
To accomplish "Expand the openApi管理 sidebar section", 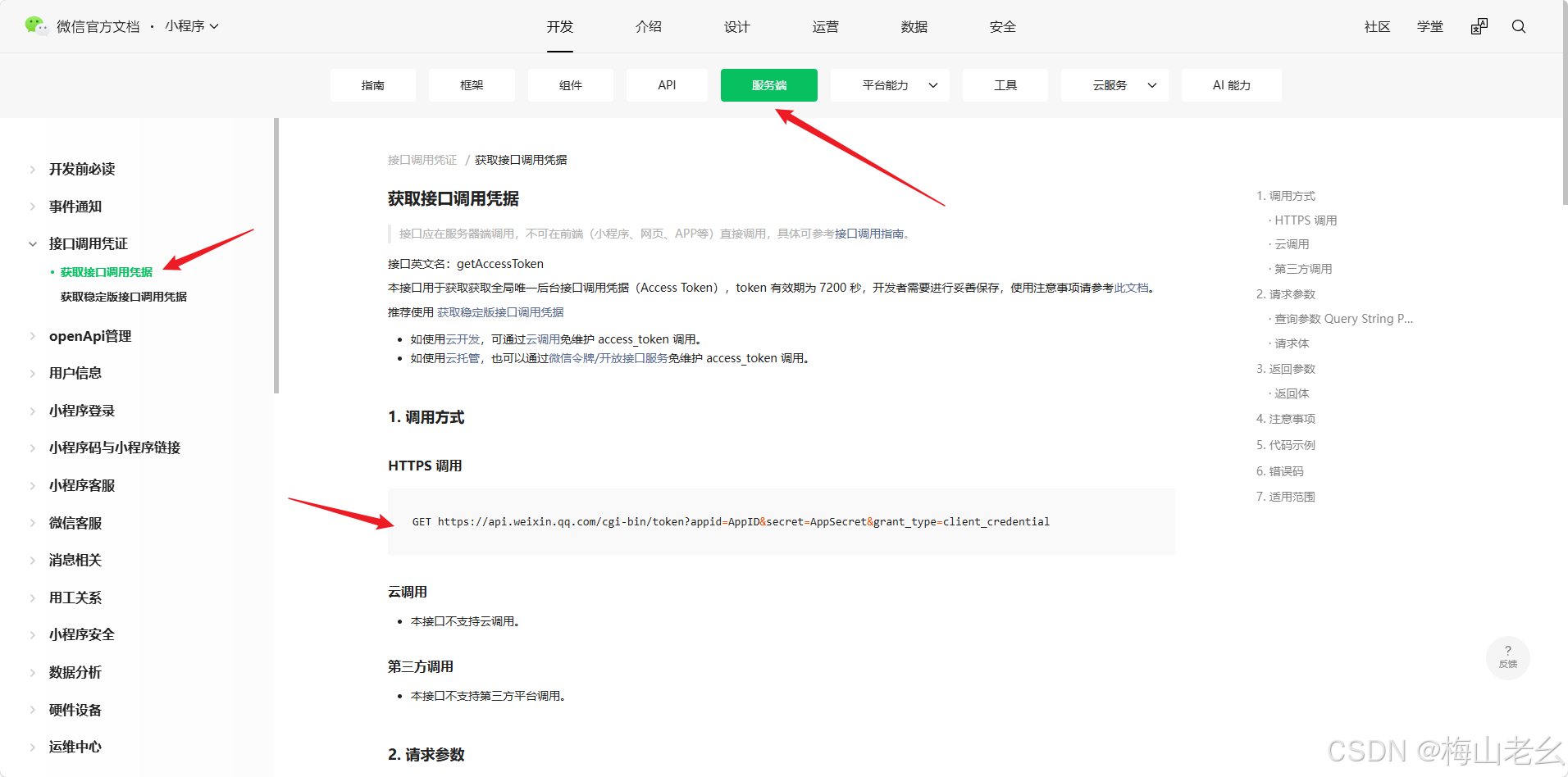I will 90,336.
